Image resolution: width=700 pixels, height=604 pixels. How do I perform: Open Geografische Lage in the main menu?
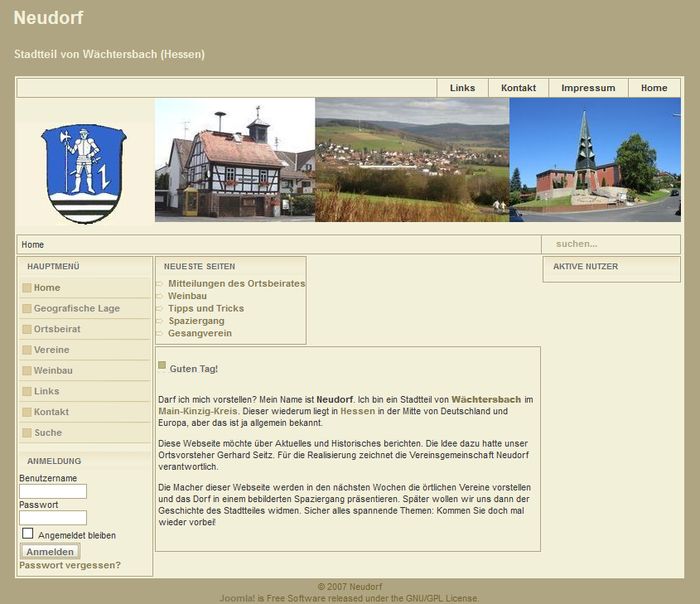click(85, 308)
